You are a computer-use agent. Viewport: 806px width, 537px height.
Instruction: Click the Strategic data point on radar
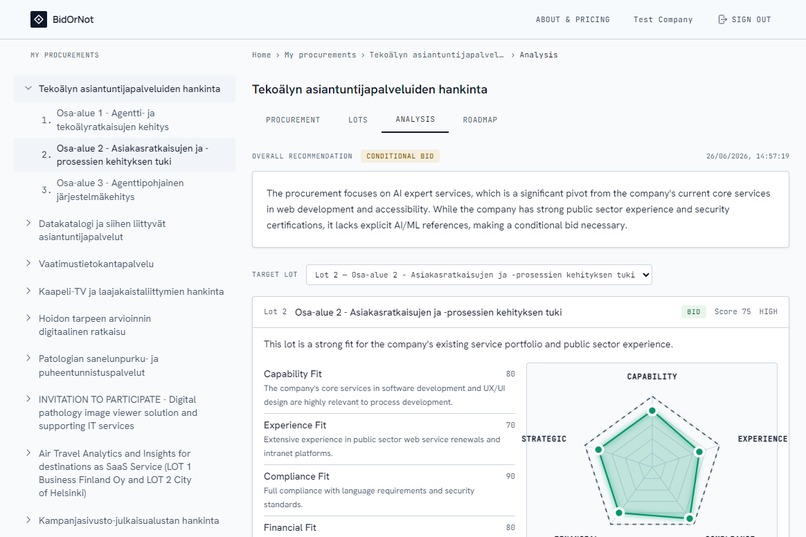tap(598, 450)
